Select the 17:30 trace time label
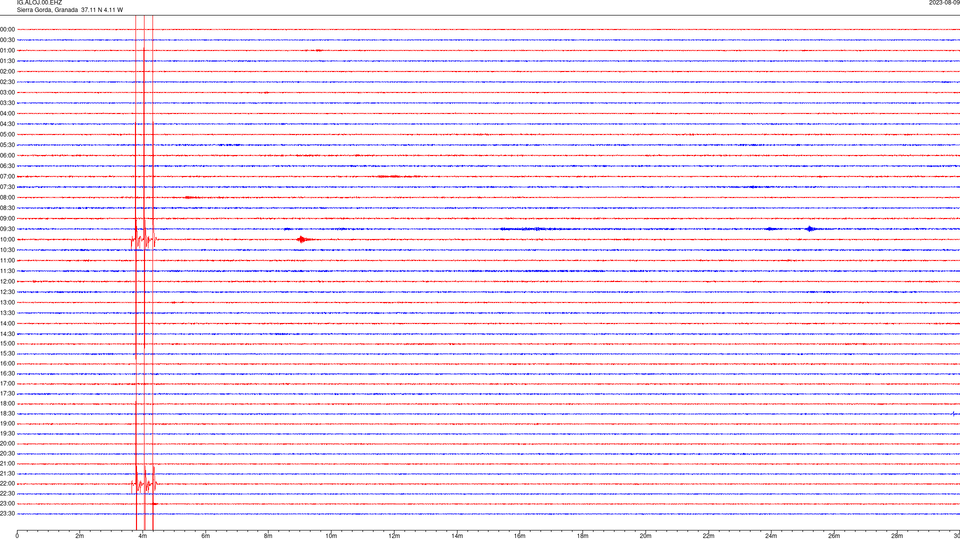The width and height of the screenshot is (960, 540). click(x=7, y=394)
